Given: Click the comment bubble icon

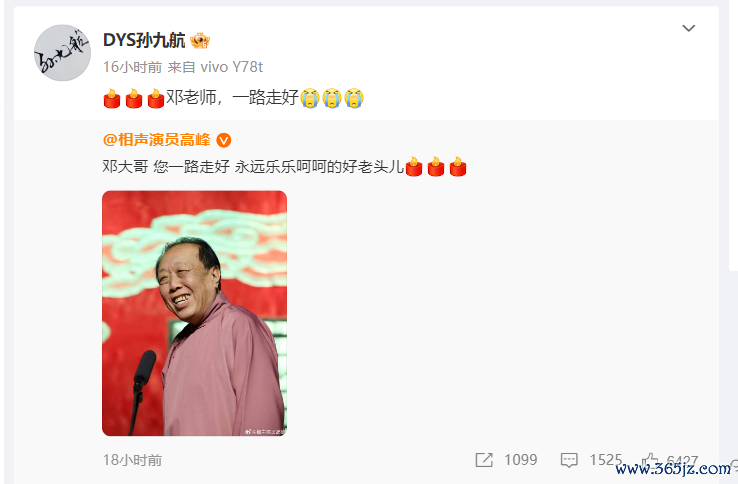Looking at the screenshot, I should [x=569, y=460].
